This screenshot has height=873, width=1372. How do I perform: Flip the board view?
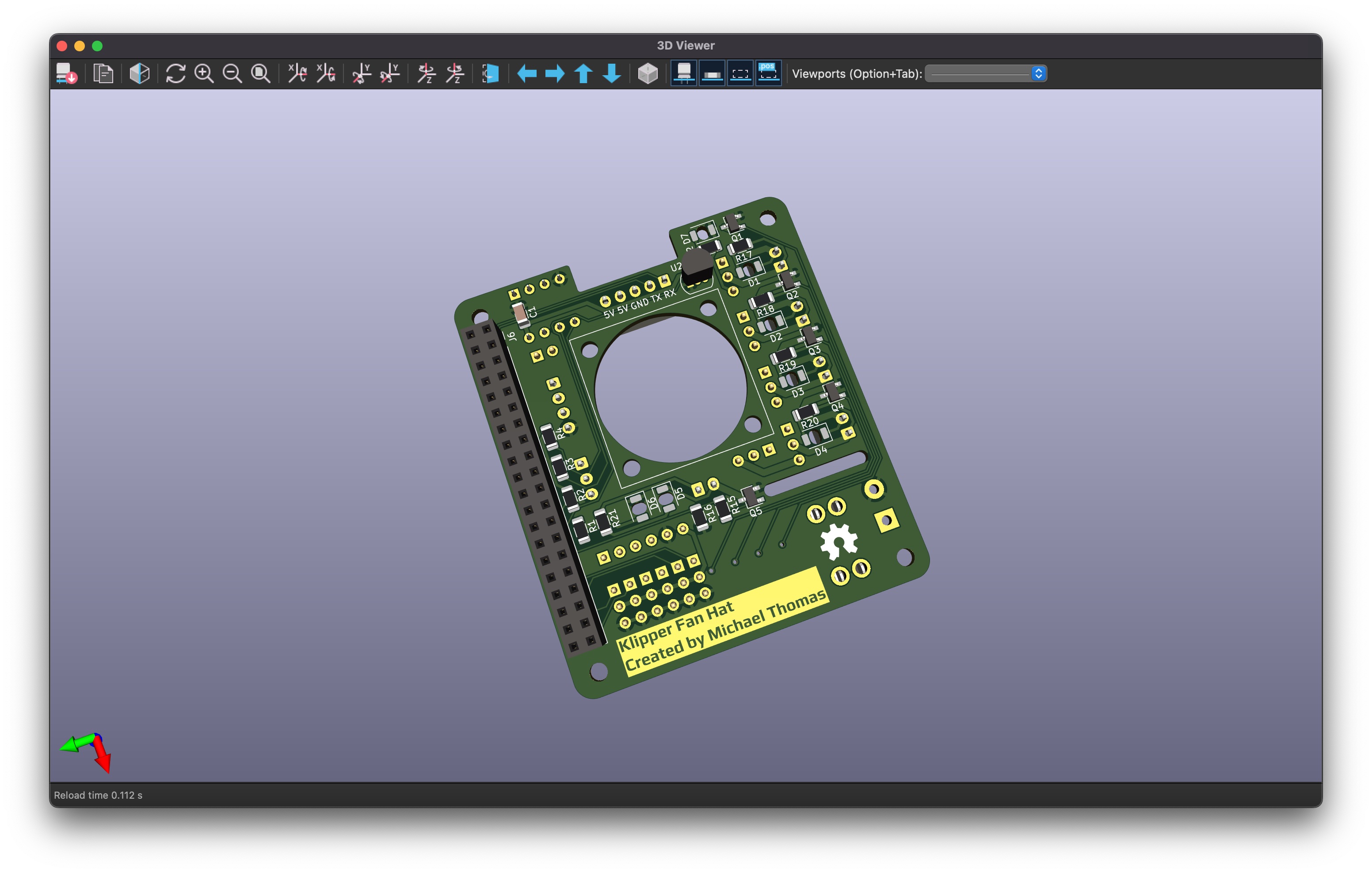(x=491, y=73)
